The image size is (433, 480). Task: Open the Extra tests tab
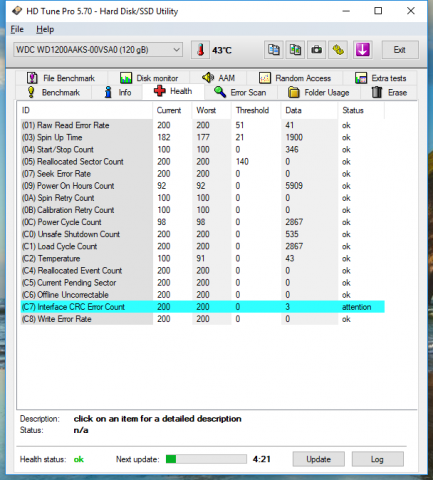(380, 78)
